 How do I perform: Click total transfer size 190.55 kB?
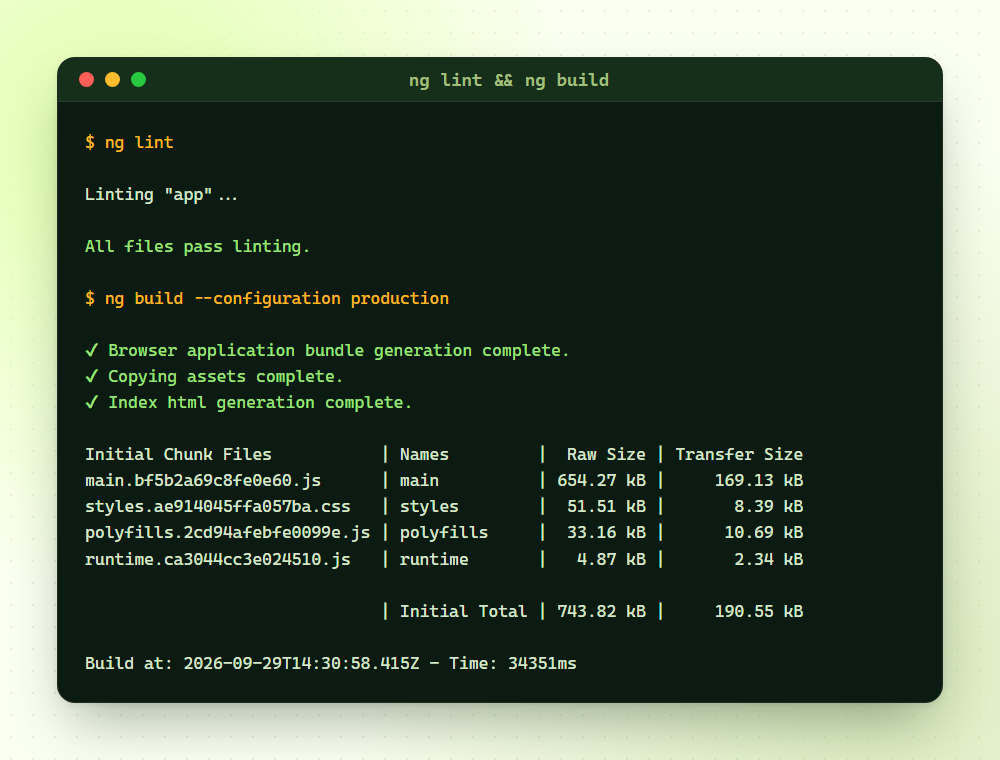[759, 611]
